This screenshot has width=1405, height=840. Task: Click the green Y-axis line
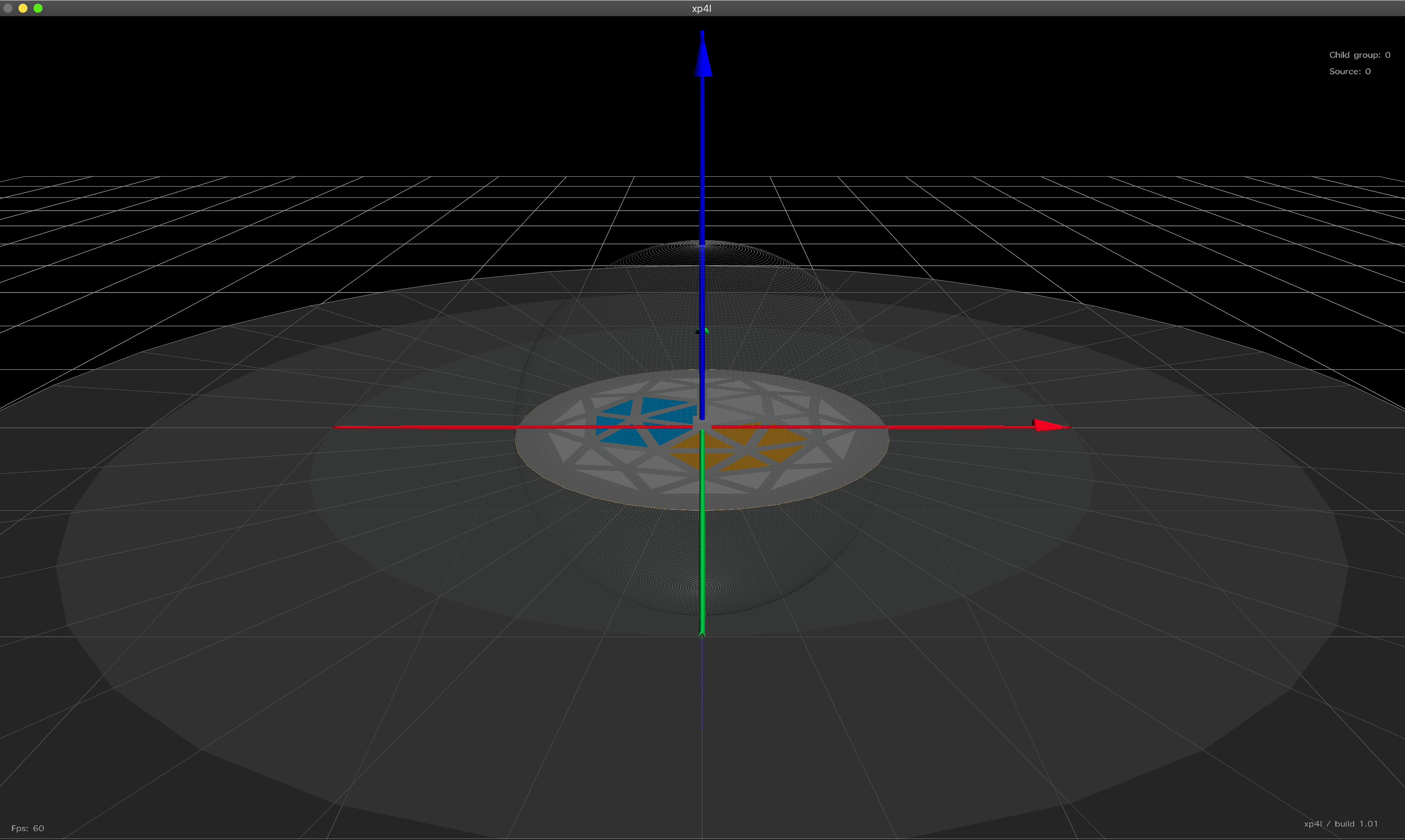click(702, 532)
